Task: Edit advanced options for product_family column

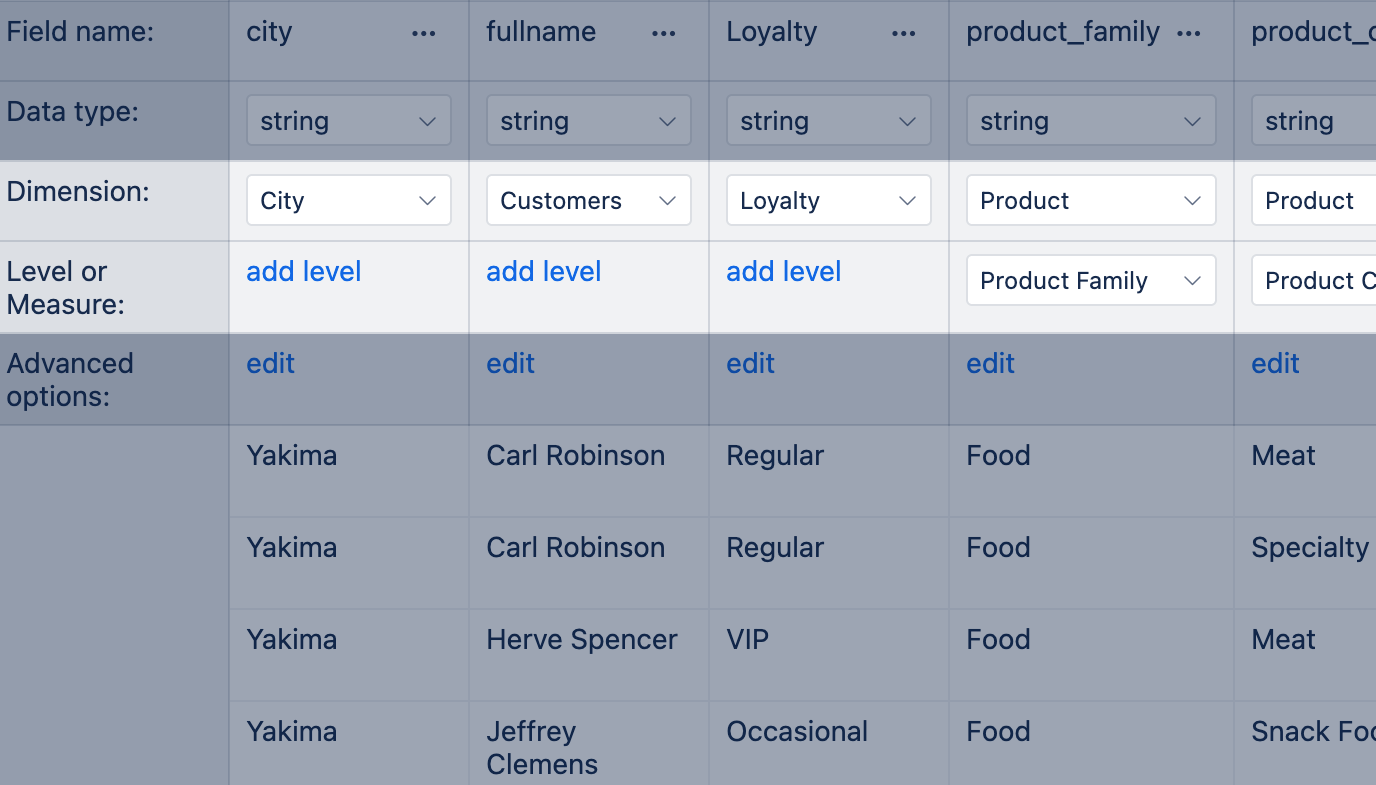Action: (991, 364)
